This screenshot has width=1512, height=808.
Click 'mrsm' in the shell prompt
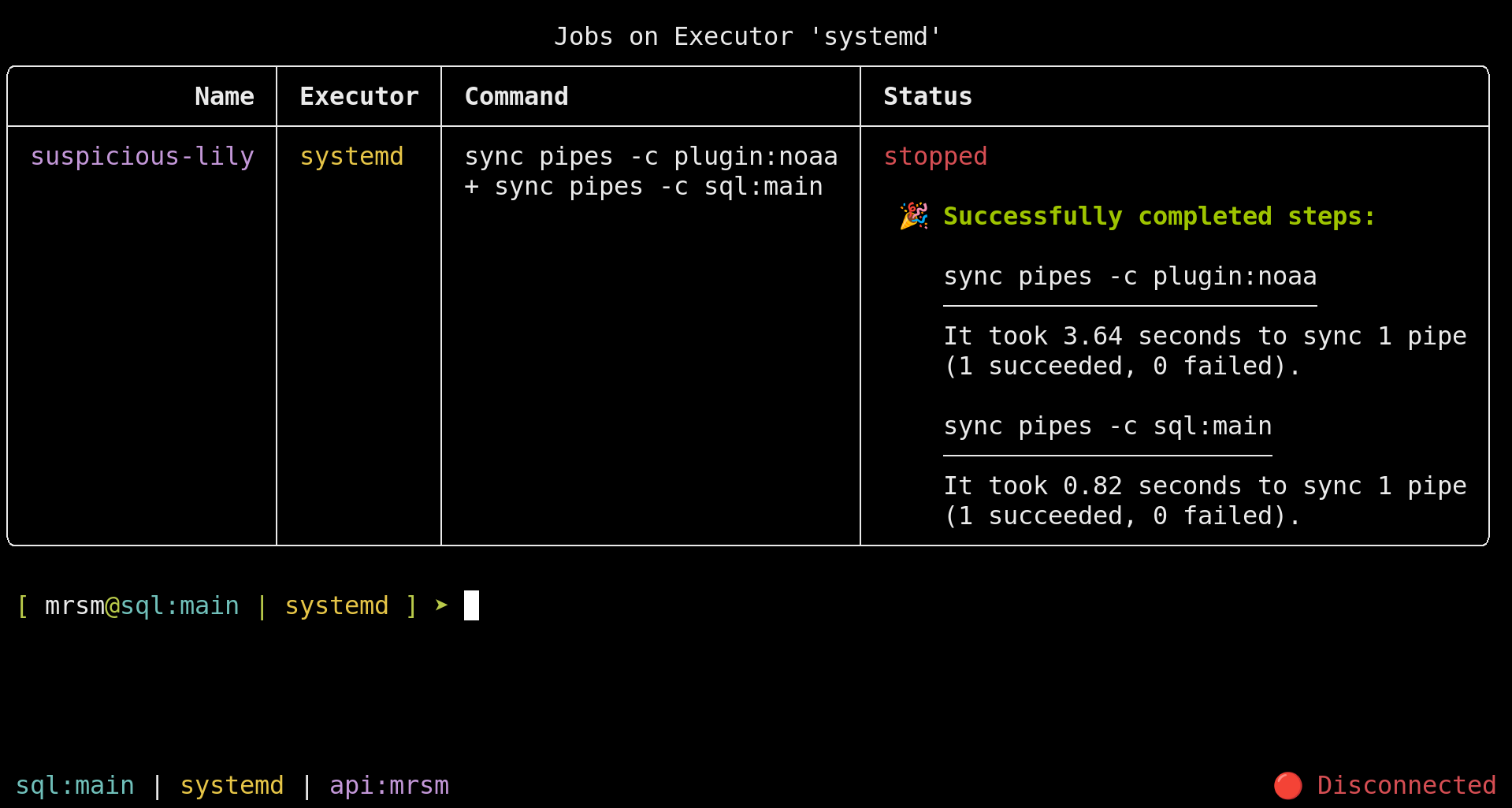tap(75, 605)
